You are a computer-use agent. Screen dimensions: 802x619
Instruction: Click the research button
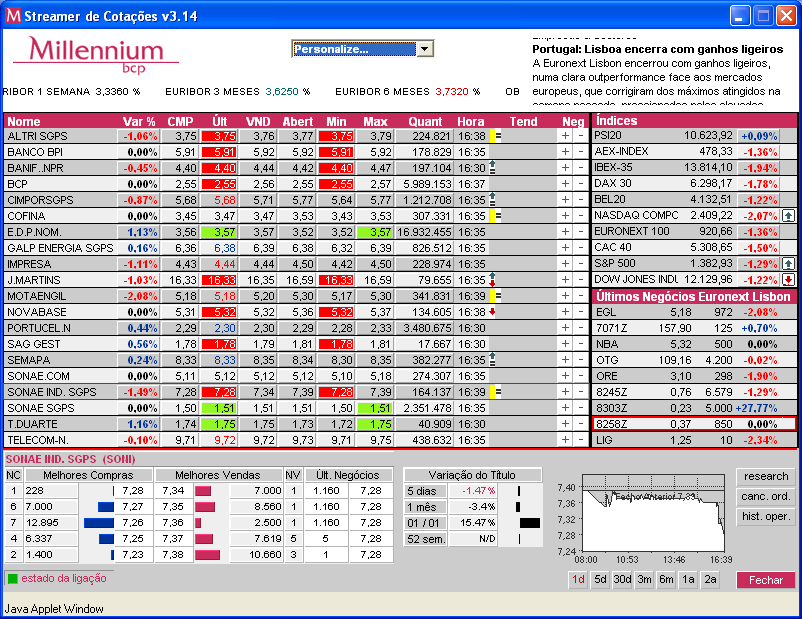tap(766, 476)
